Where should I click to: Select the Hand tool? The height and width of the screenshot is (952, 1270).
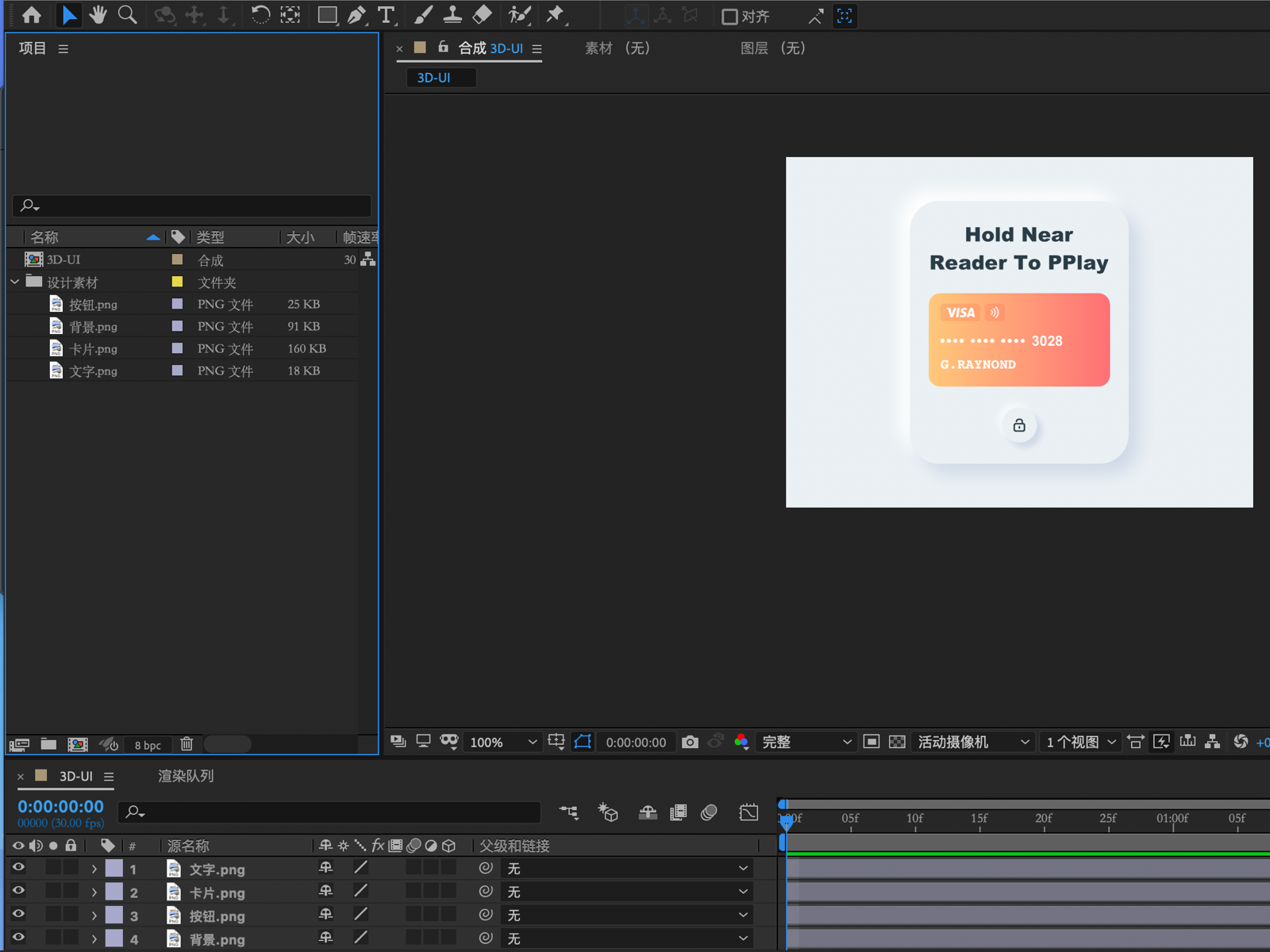click(x=98, y=15)
